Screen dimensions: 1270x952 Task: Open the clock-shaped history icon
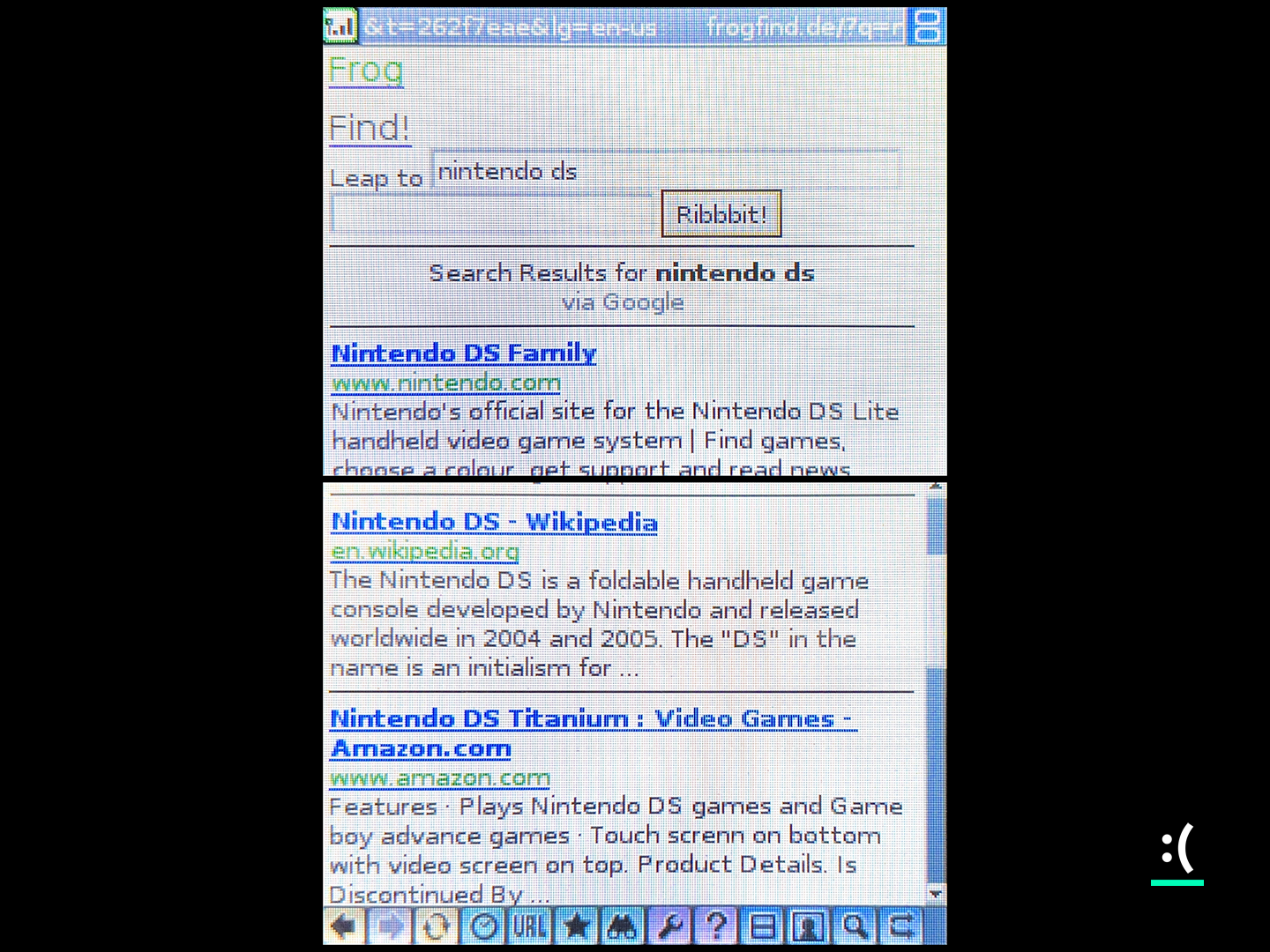pyautogui.click(x=484, y=926)
